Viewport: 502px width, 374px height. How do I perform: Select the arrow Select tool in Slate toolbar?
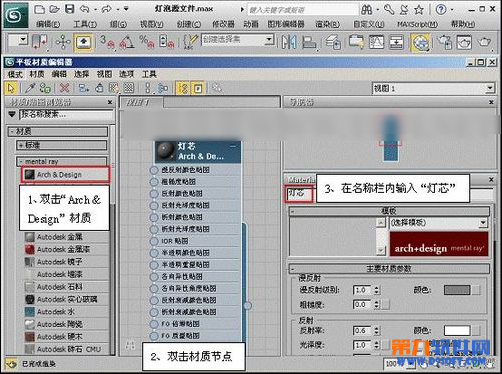tap(12, 88)
